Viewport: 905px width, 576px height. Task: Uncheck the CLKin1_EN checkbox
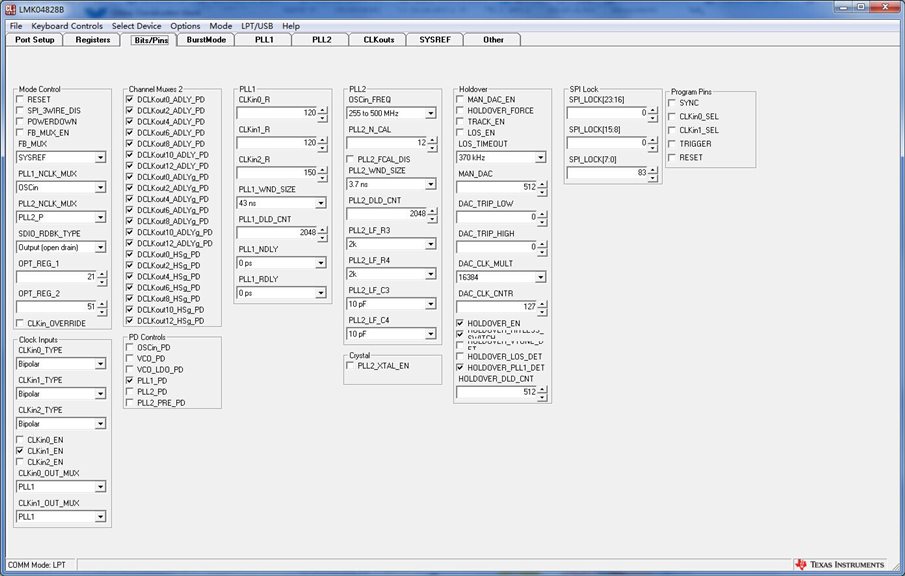[20, 451]
